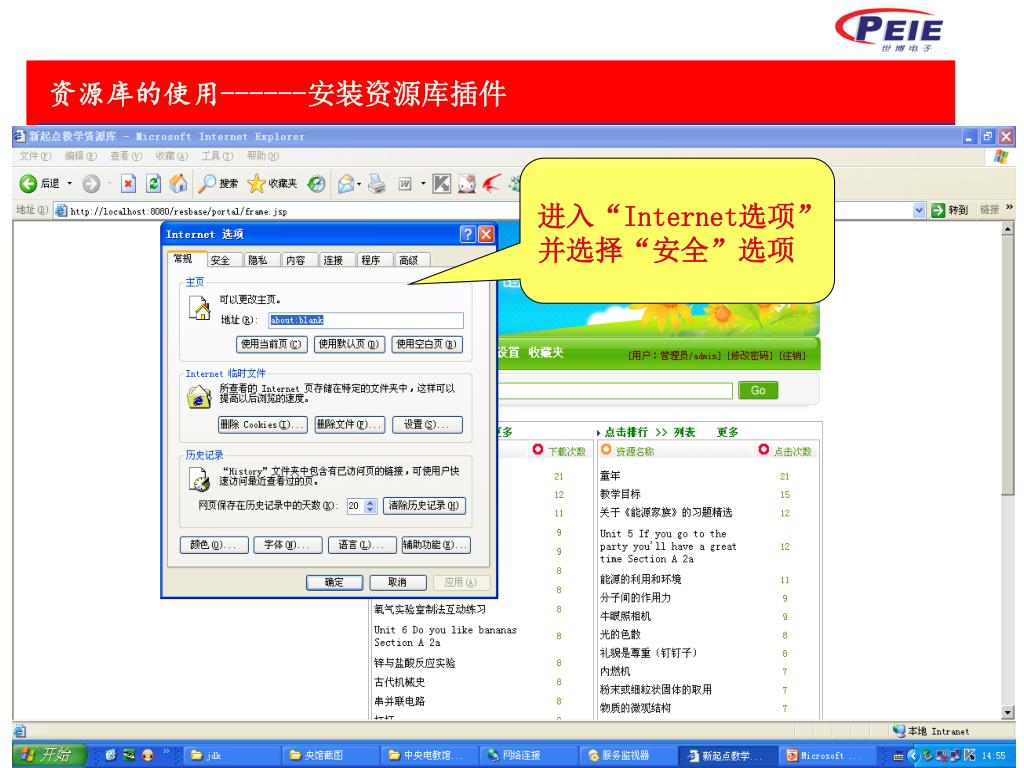Click the Print toolbar icon

click(377, 184)
